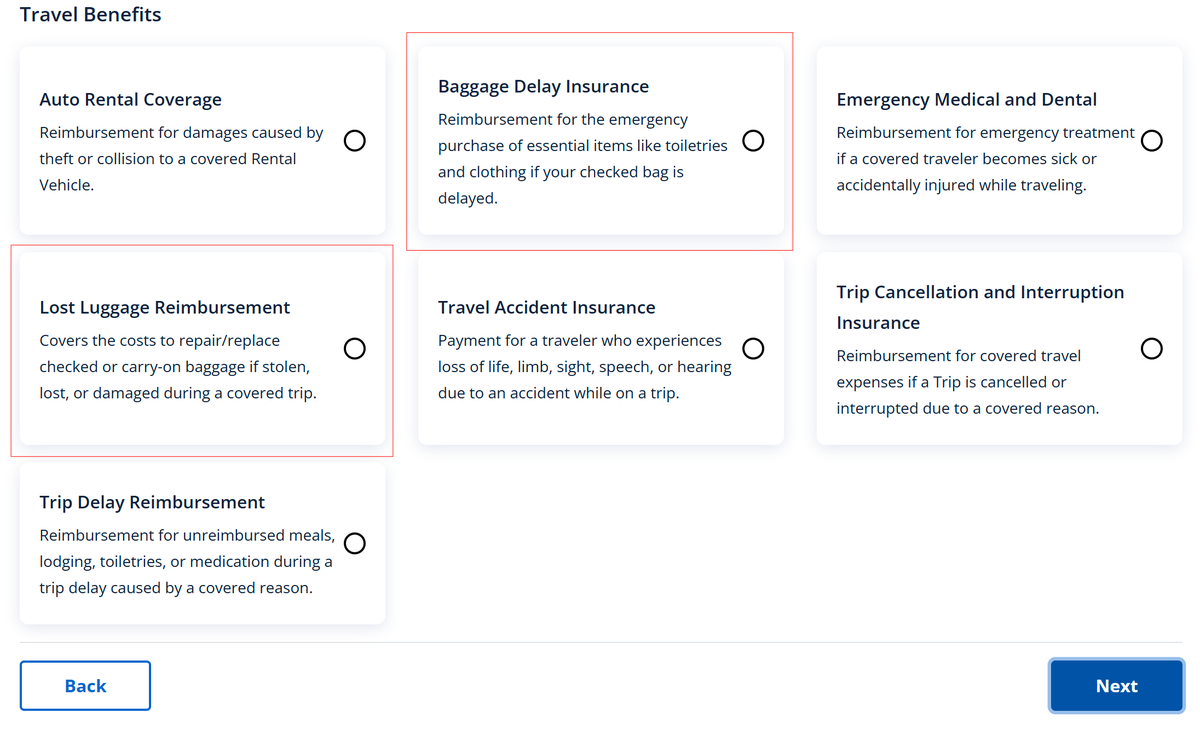Go back using the Back button

click(85, 686)
